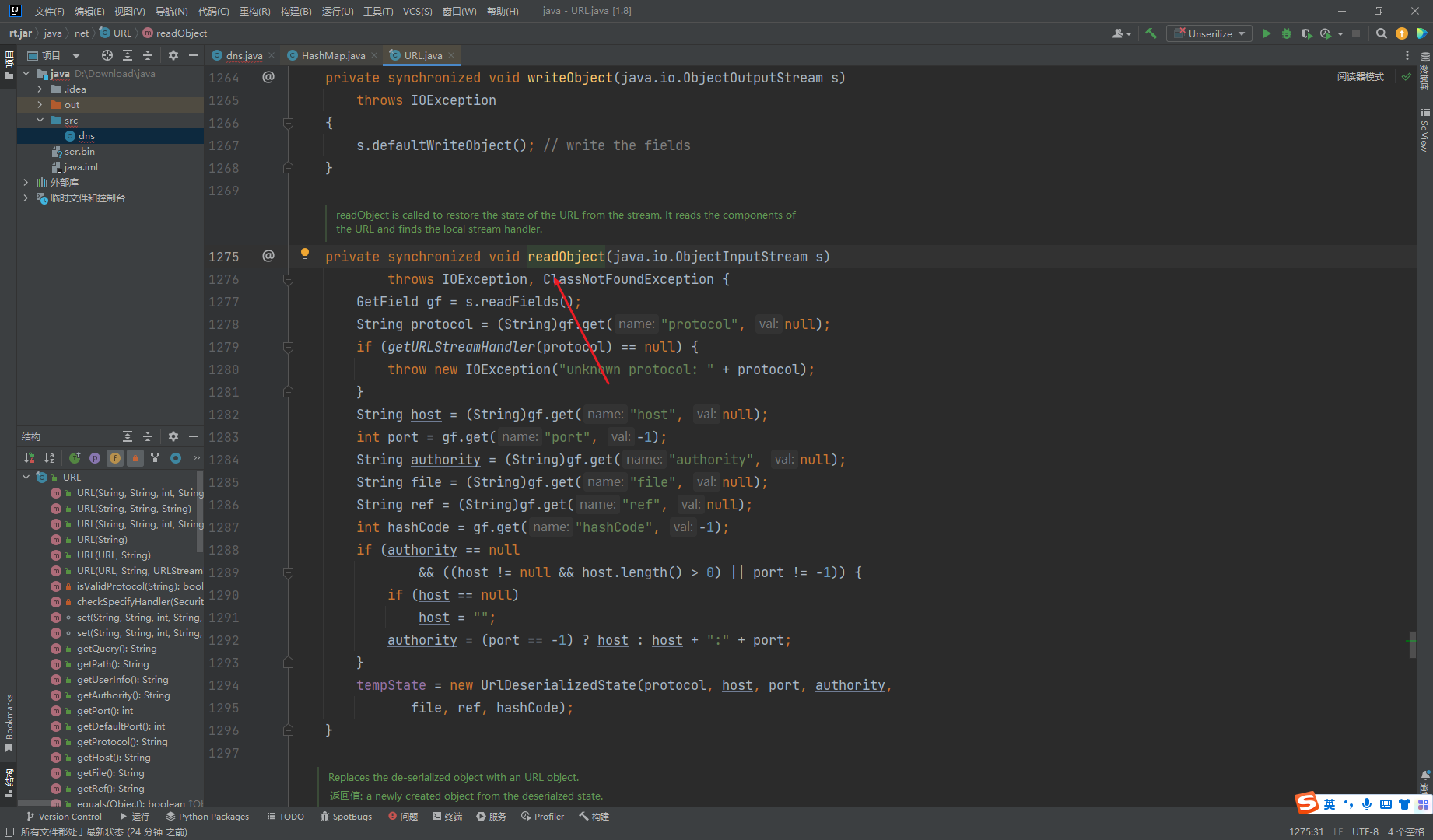Screen dimensions: 1433x840
Task: Start debugging with the bug icon
Action: coord(1287,33)
